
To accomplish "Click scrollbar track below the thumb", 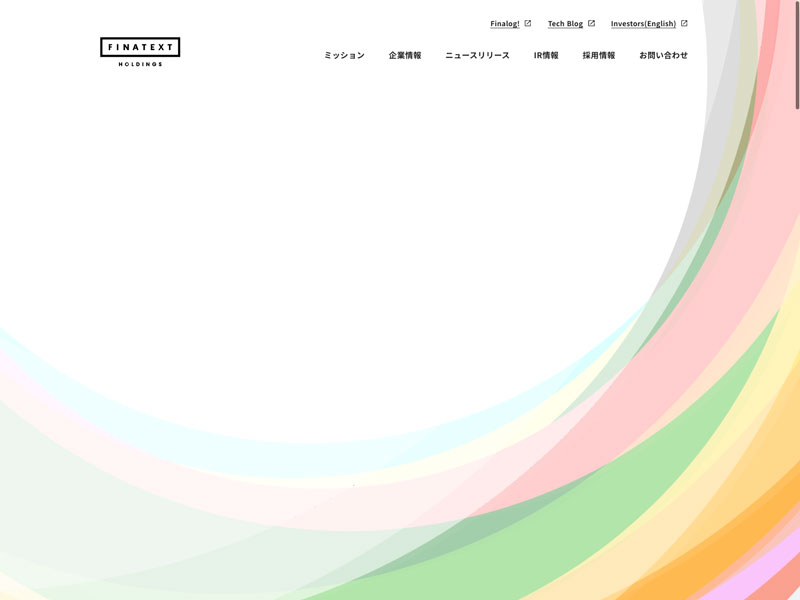I will 796,350.
